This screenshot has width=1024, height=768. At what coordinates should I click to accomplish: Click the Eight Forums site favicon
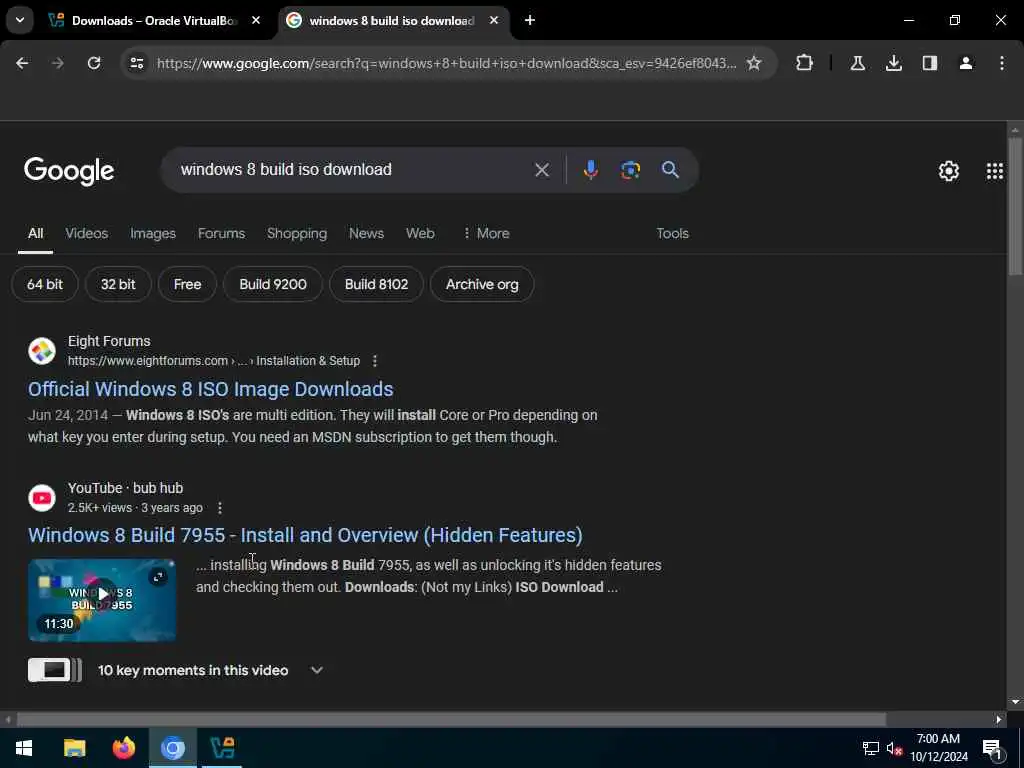click(x=42, y=351)
